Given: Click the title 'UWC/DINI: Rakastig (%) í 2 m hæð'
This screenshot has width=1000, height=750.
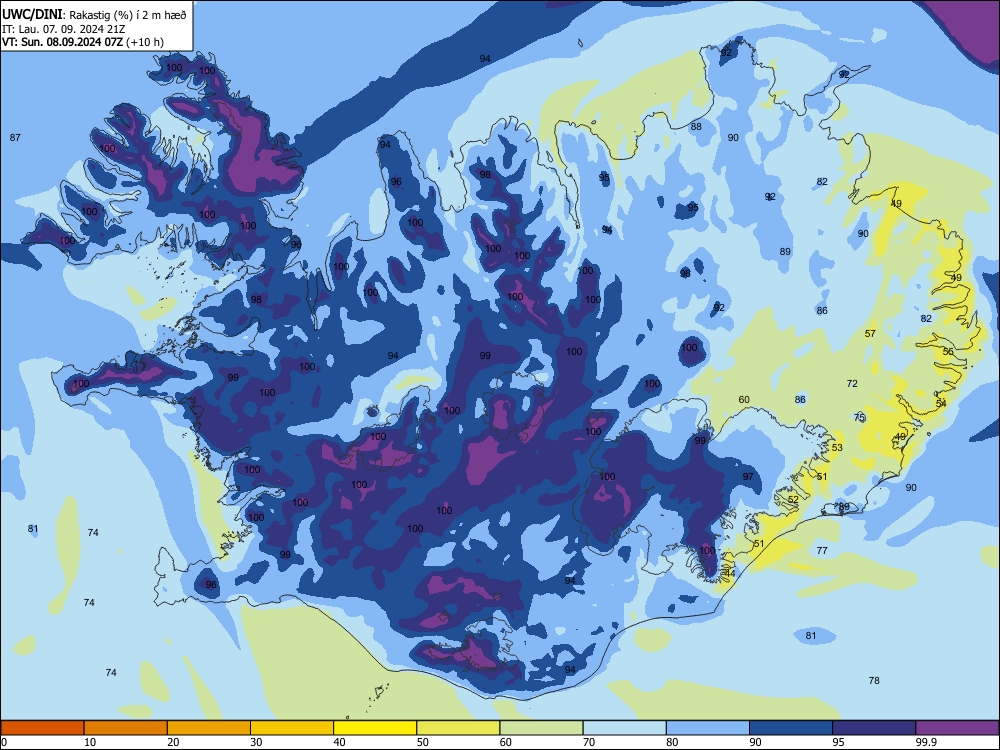Looking at the screenshot, I should [94, 14].
